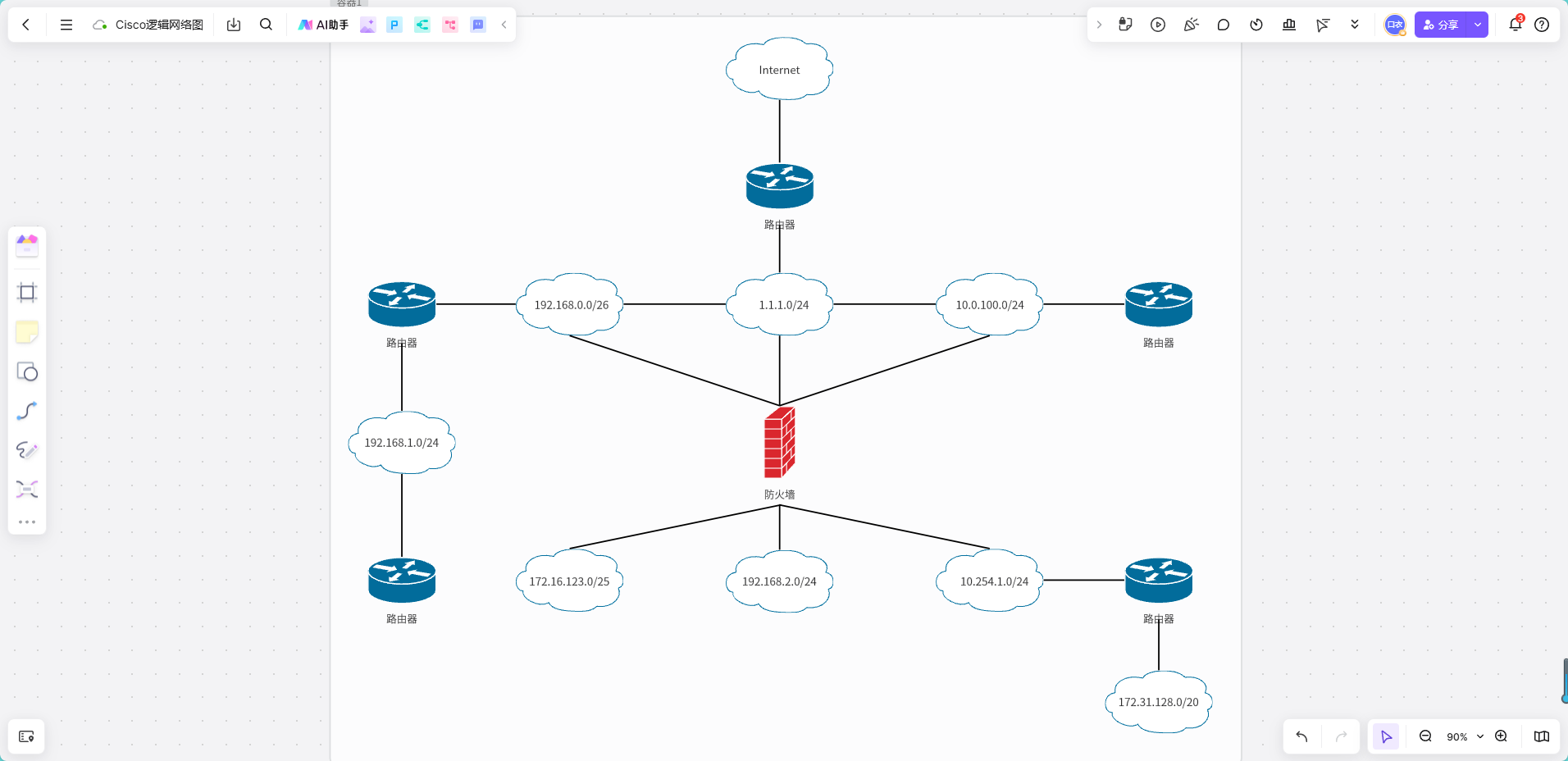1568x761 pixels.
Task: Open the AI助手 assistant
Action: point(323,25)
